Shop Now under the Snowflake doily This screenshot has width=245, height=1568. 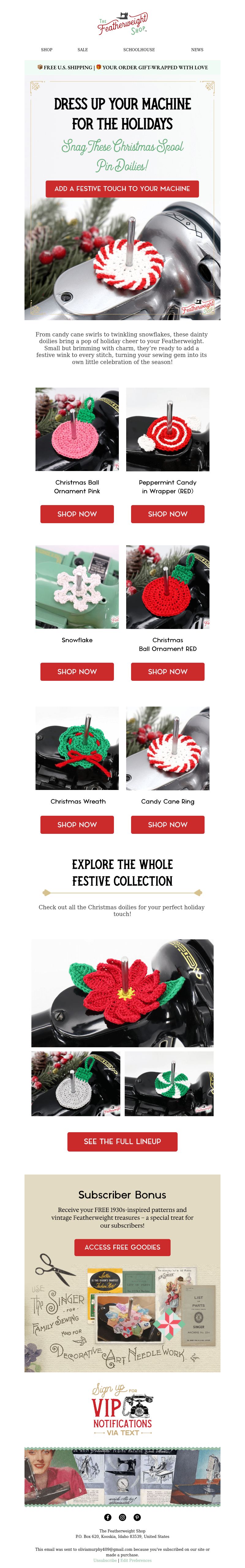click(77, 671)
